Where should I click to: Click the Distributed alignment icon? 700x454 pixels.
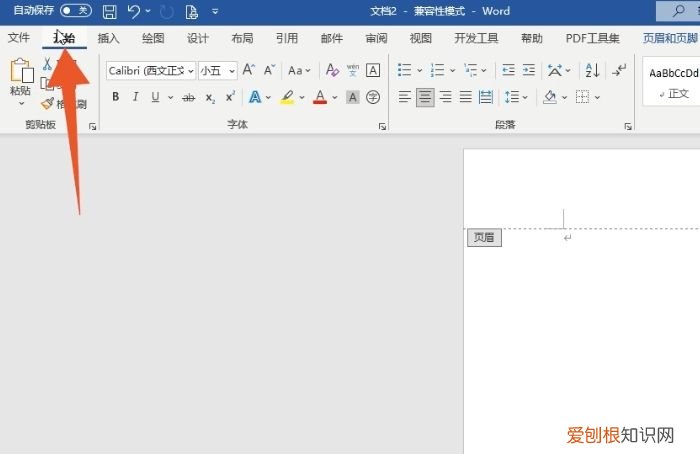[x=486, y=97]
